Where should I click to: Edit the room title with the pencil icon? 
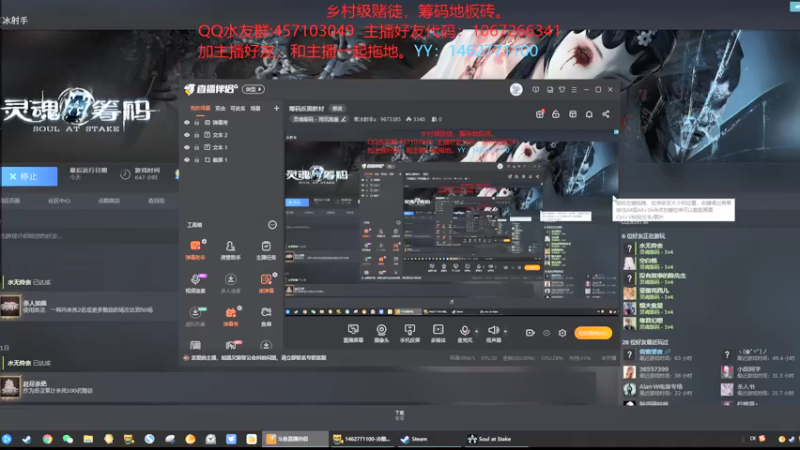343,119
